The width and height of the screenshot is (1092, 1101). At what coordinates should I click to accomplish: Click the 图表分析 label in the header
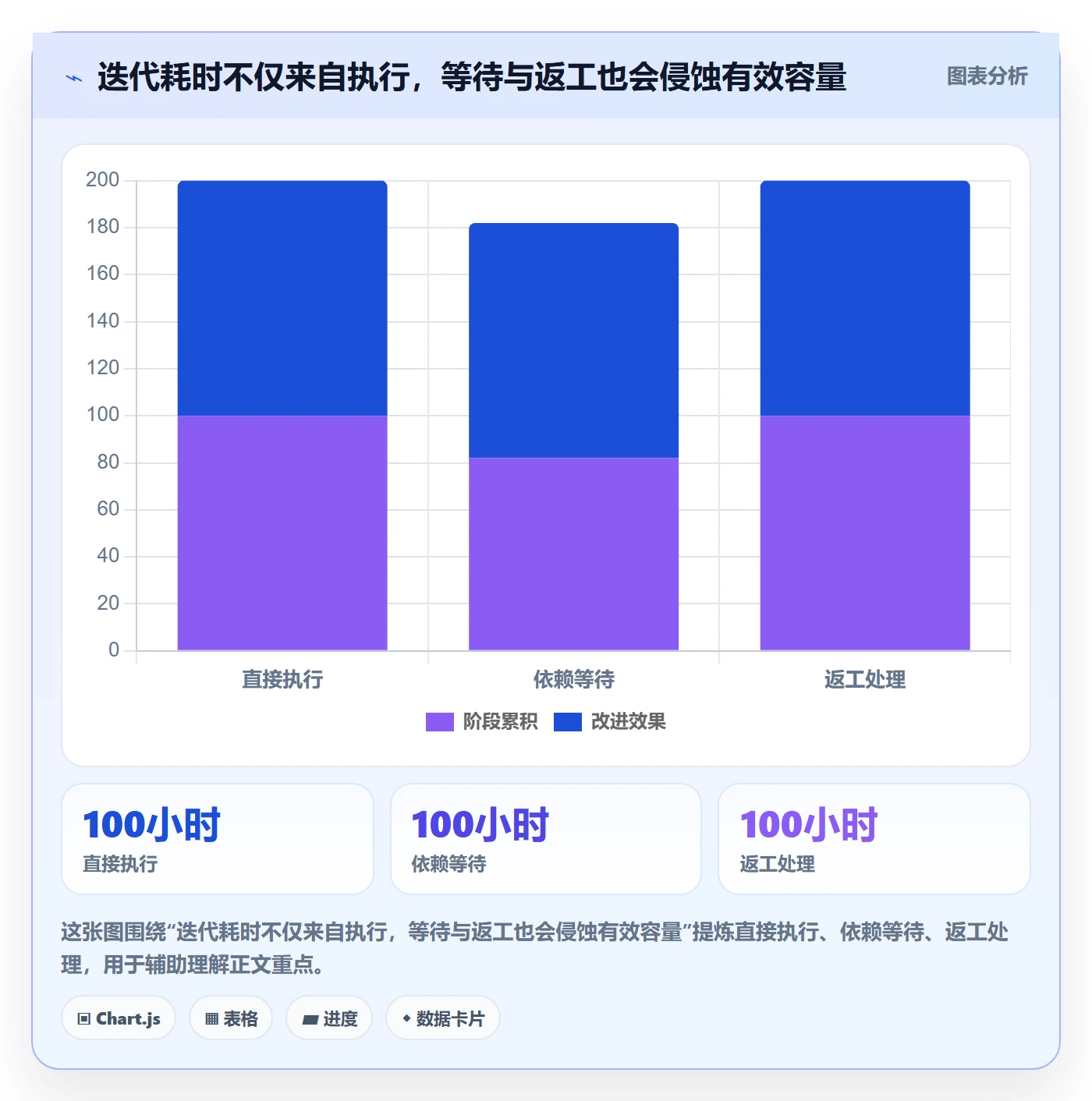point(987,76)
